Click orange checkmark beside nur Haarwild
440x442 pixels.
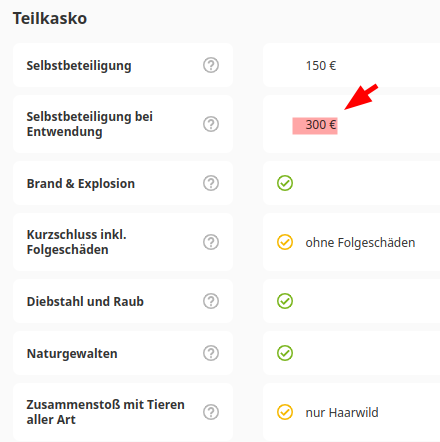pos(285,412)
